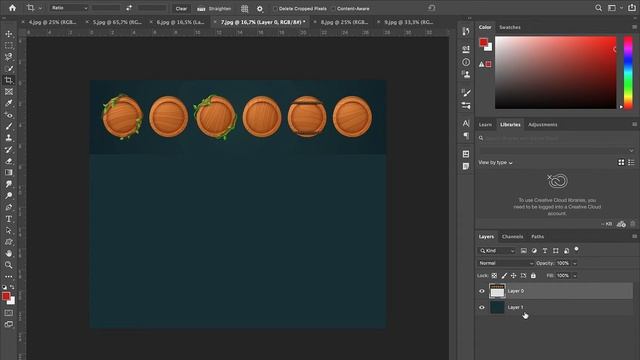Hide Layer 1 visibility eye
Viewport: 640px width, 360px height.
coord(482,307)
